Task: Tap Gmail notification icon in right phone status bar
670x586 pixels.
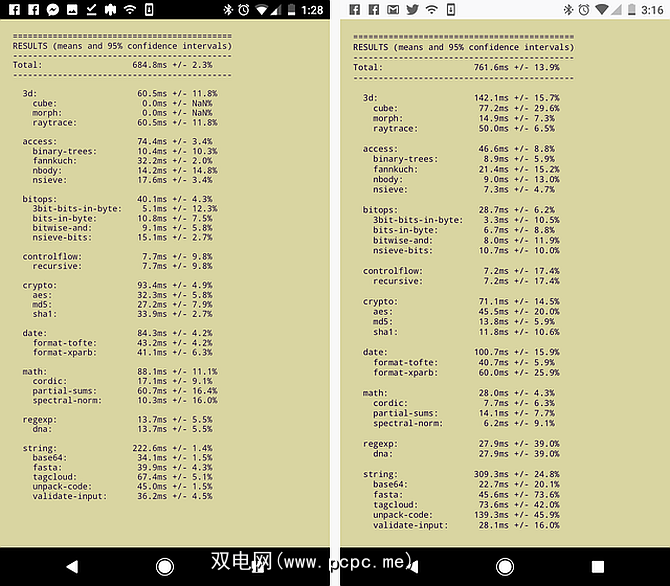Action: (393, 9)
